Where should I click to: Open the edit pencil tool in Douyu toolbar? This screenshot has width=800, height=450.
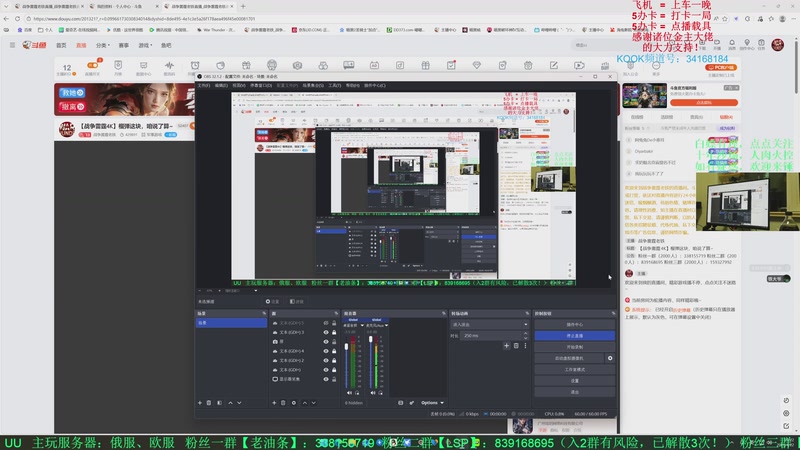(554, 65)
